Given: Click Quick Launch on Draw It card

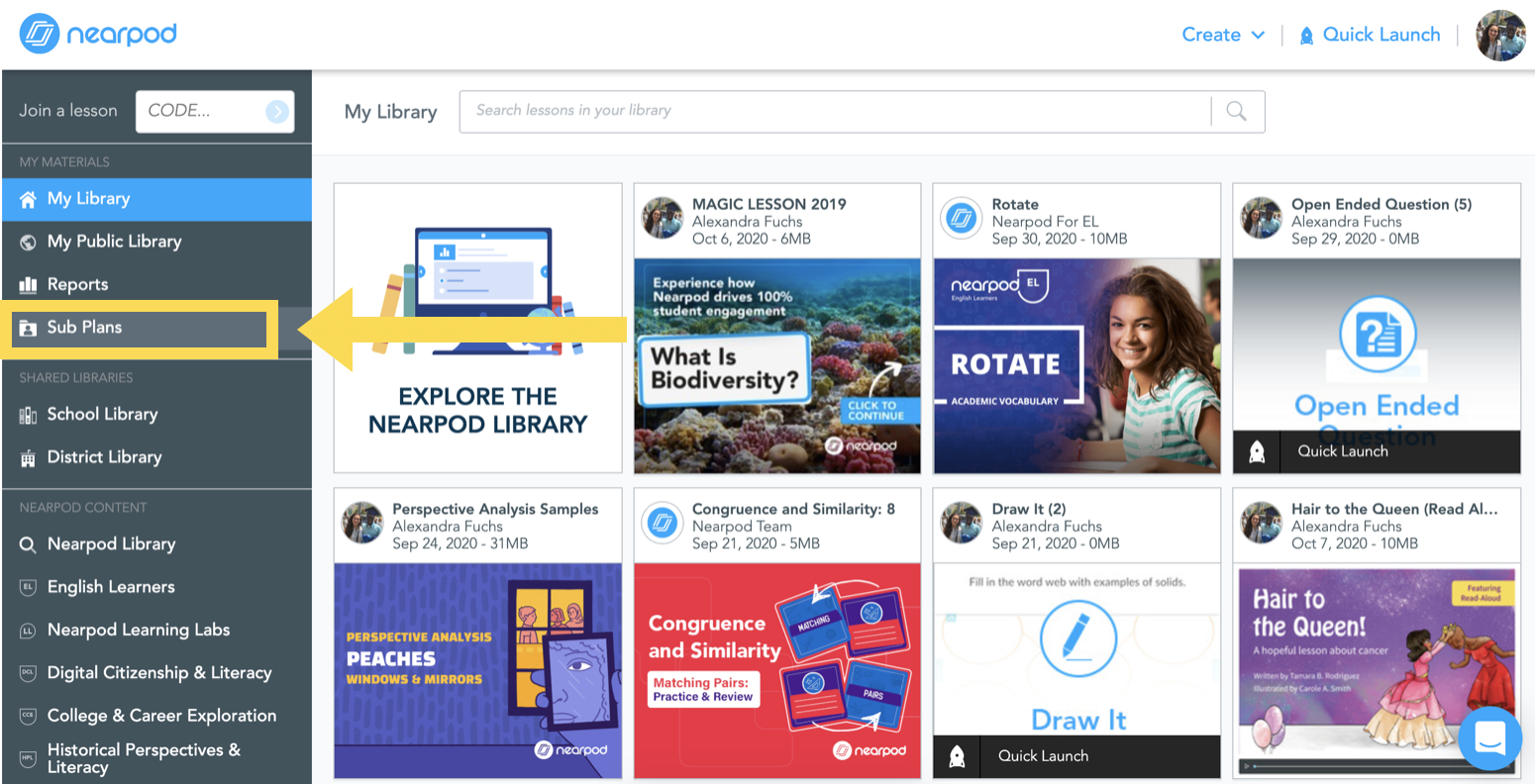Looking at the screenshot, I should coord(1043,756).
